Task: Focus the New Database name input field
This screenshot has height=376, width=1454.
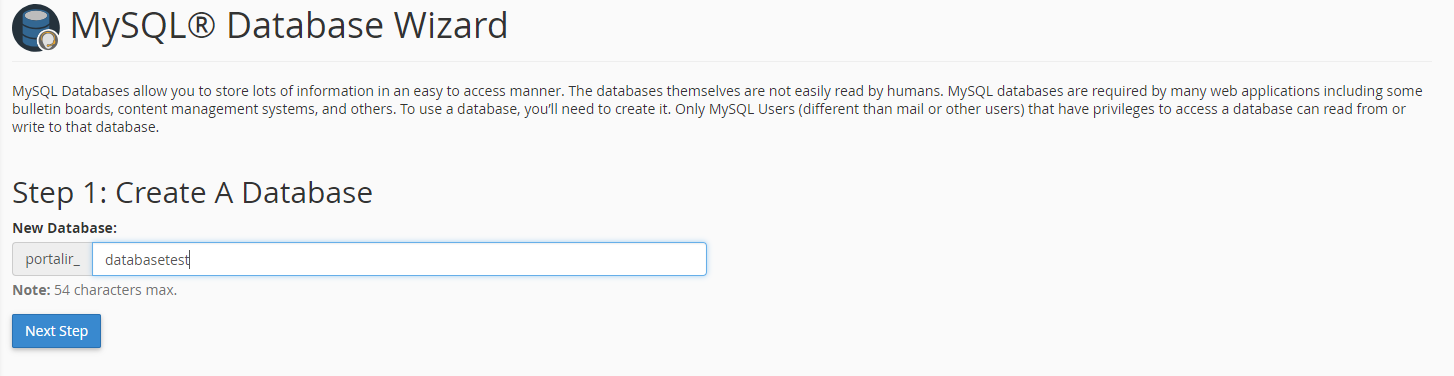Action: click(399, 259)
